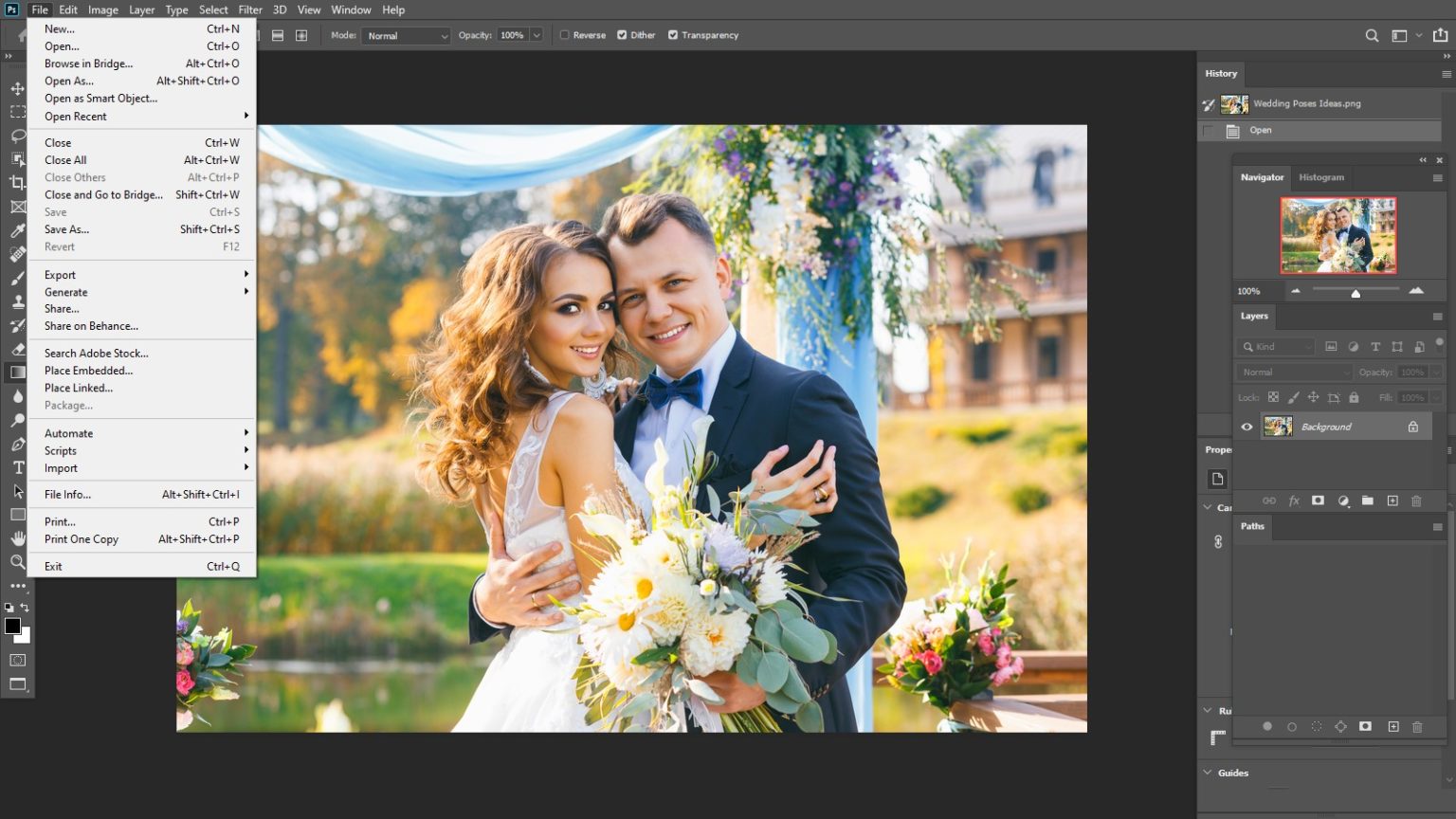This screenshot has width=1456, height=819.
Task: Click File Info in the menu
Action: 66,494
